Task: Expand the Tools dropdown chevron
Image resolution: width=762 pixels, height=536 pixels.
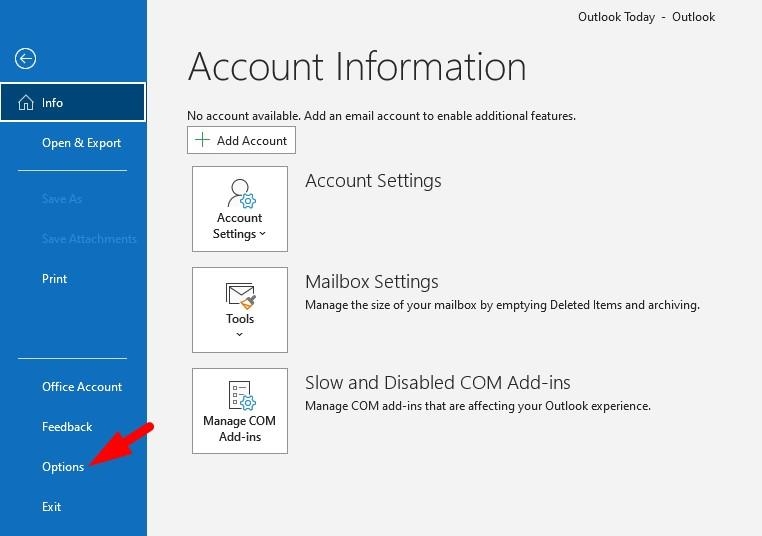Action: pos(240,334)
